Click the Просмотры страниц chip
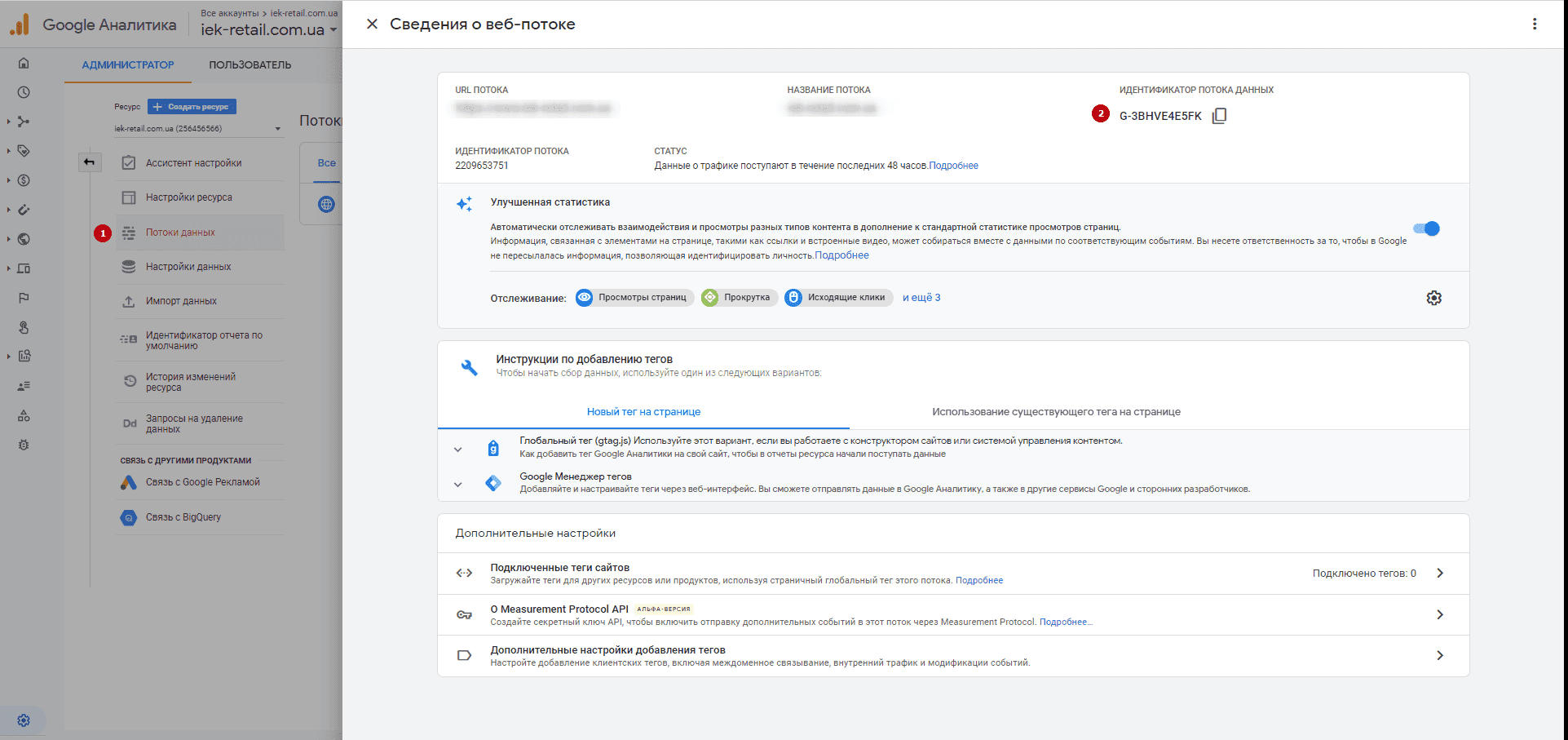The height and width of the screenshot is (740, 1568). pos(634,298)
